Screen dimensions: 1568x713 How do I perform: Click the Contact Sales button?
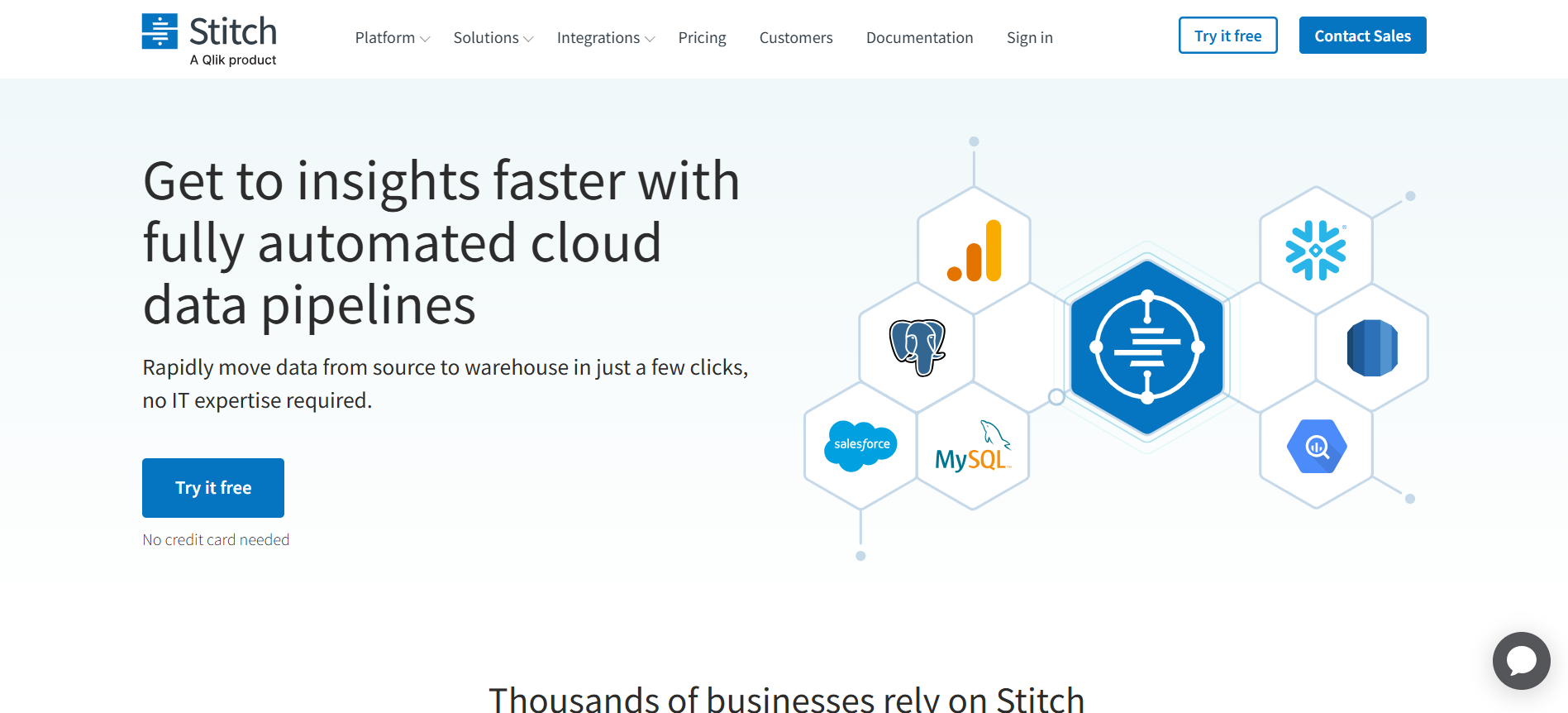tap(1362, 36)
